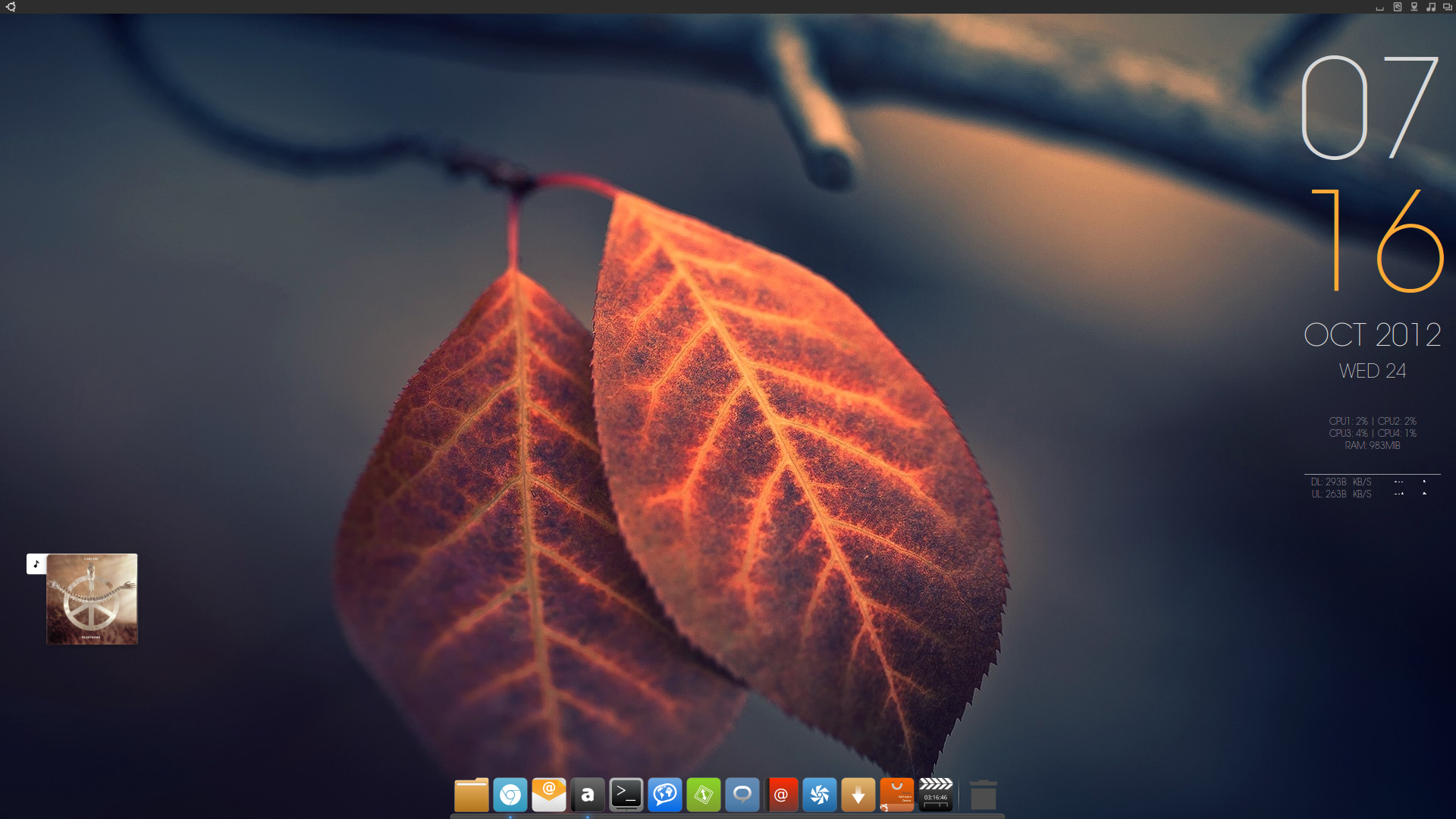Open the green transfer app icon
The width and height of the screenshot is (1456, 819).
(x=704, y=795)
